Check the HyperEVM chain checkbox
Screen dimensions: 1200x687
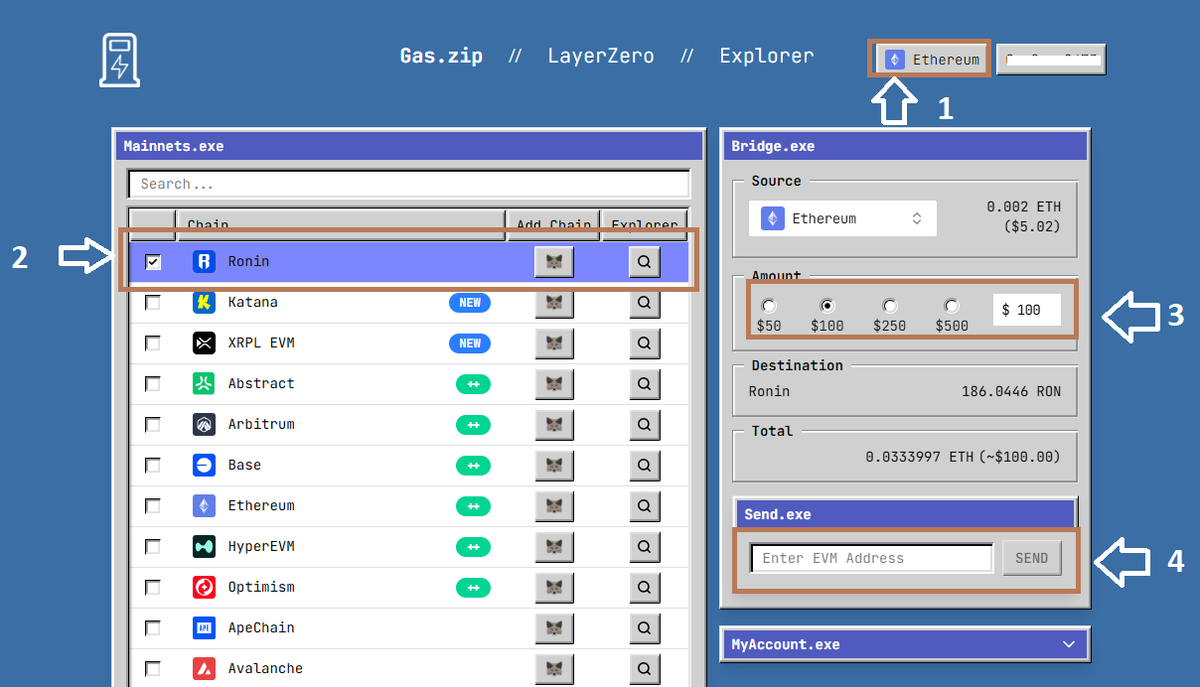click(153, 546)
